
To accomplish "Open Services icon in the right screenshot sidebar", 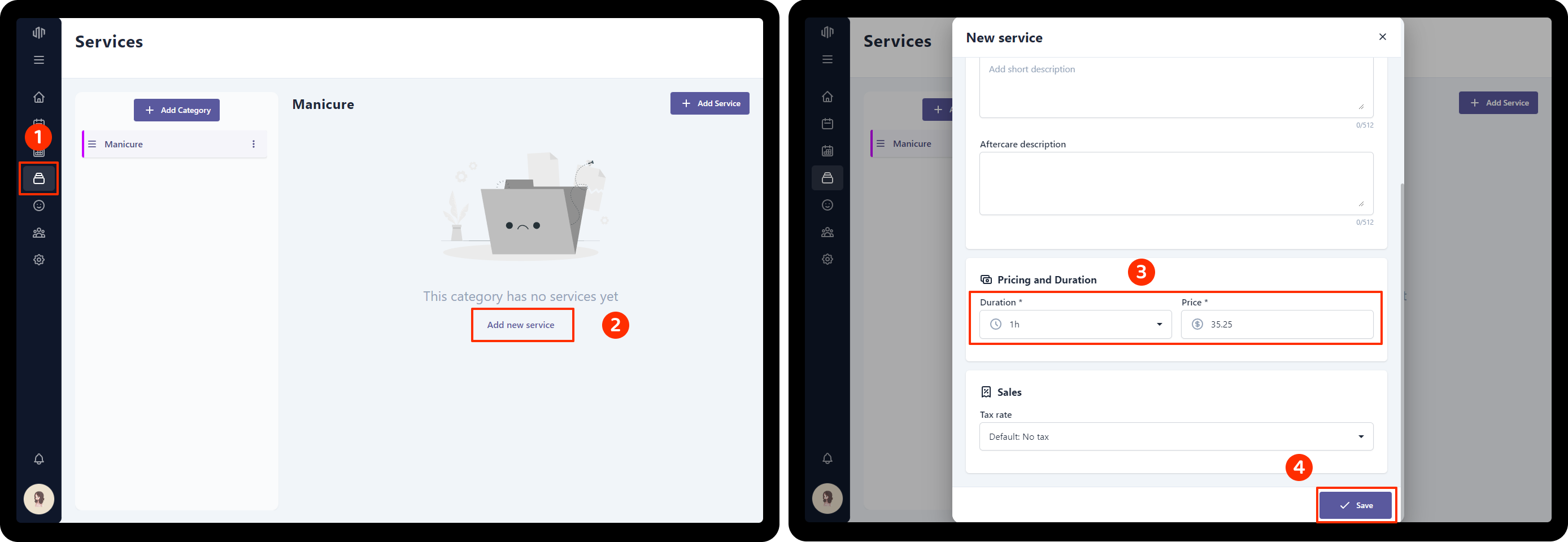I will click(x=827, y=178).
